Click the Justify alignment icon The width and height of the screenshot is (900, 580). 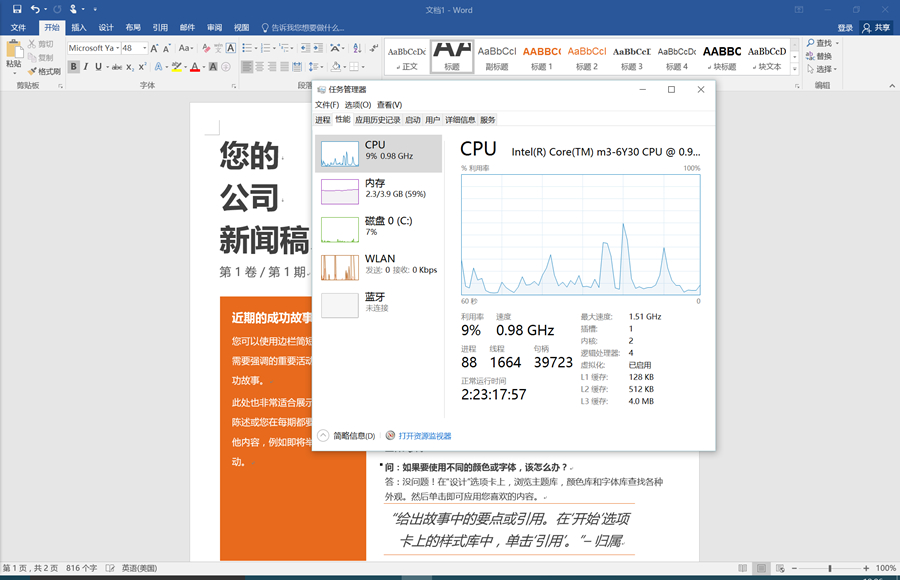(x=284, y=67)
